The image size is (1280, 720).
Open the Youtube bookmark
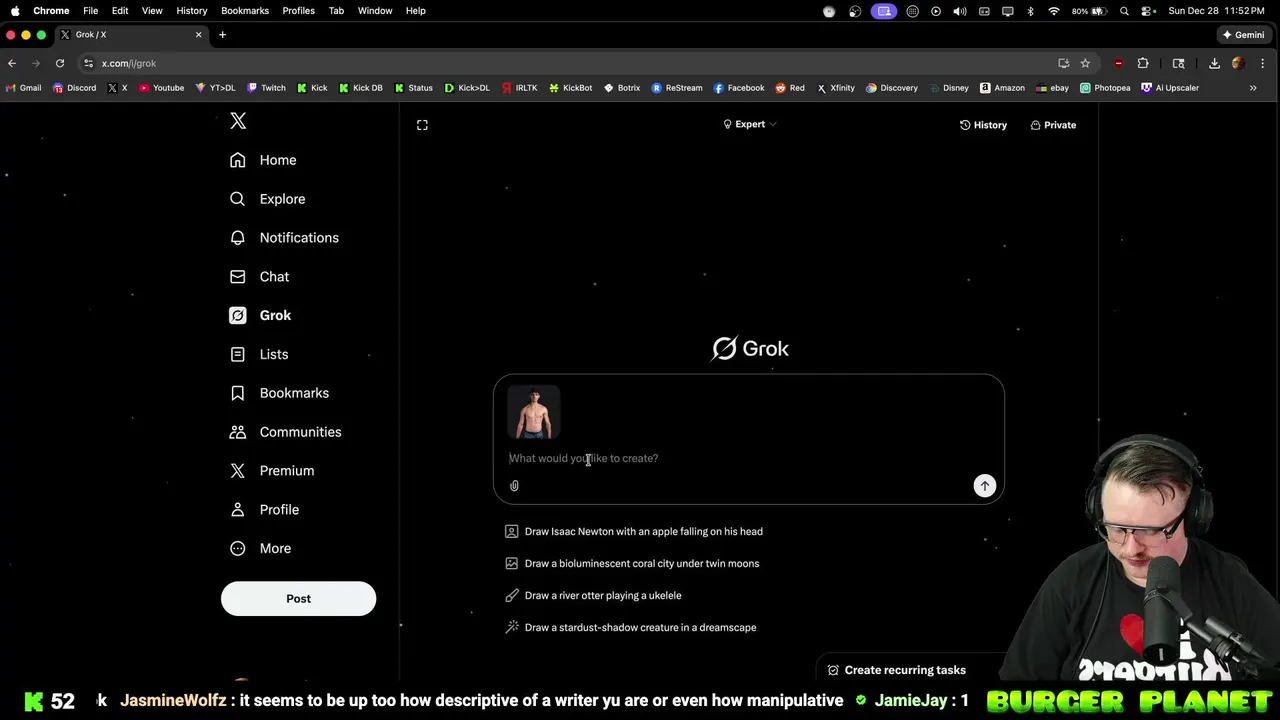click(x=161, y=88)
